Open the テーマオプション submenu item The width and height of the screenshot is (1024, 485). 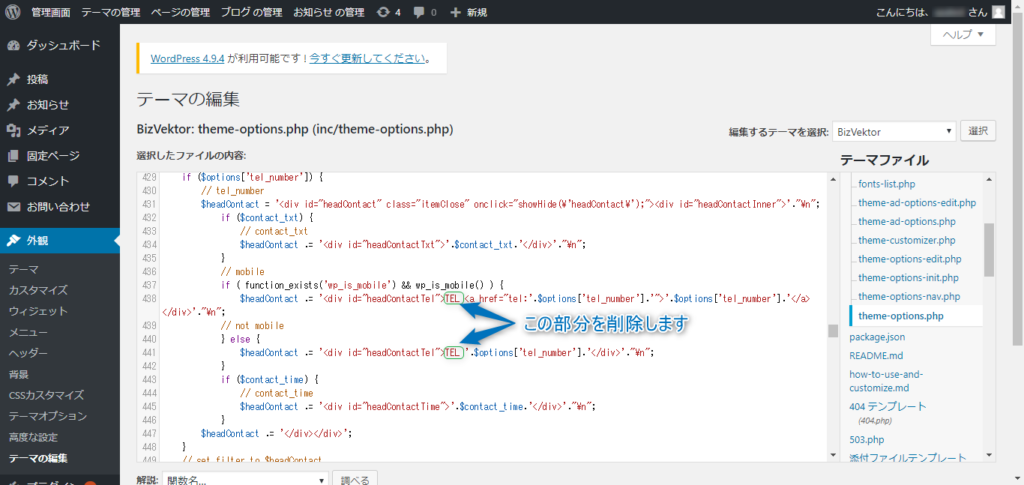tap(48, 416)
